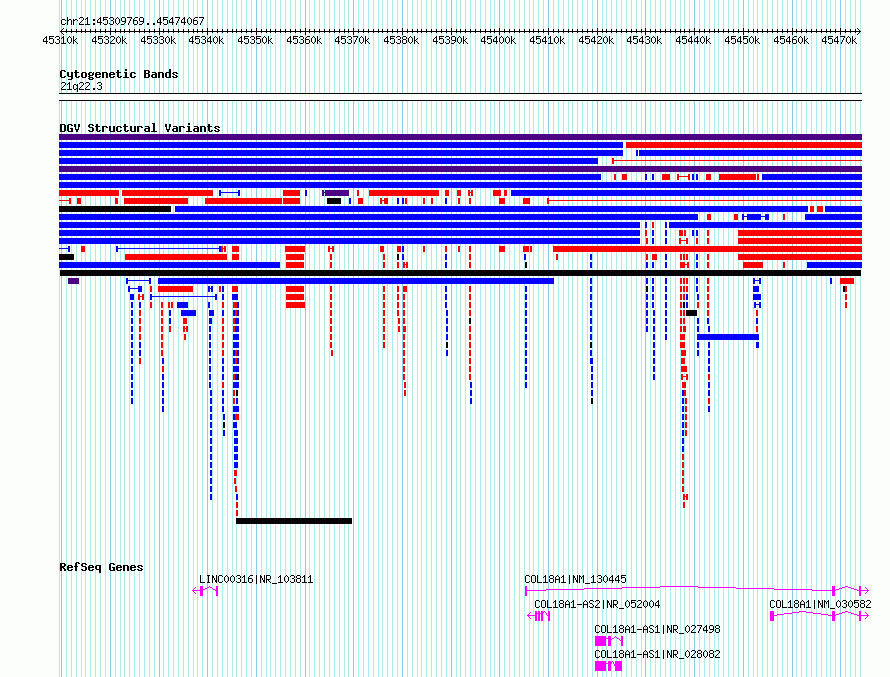Image resolution: width=890 pixels, height=677 pixels.
Task: Click the 45320k ruler tick label
Action: point(109,40)
